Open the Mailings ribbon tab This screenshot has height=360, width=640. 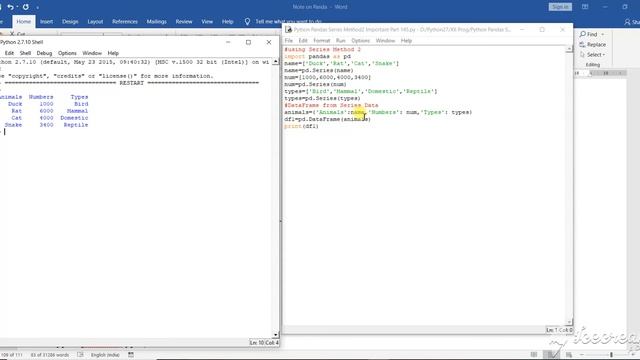point(157,22)
